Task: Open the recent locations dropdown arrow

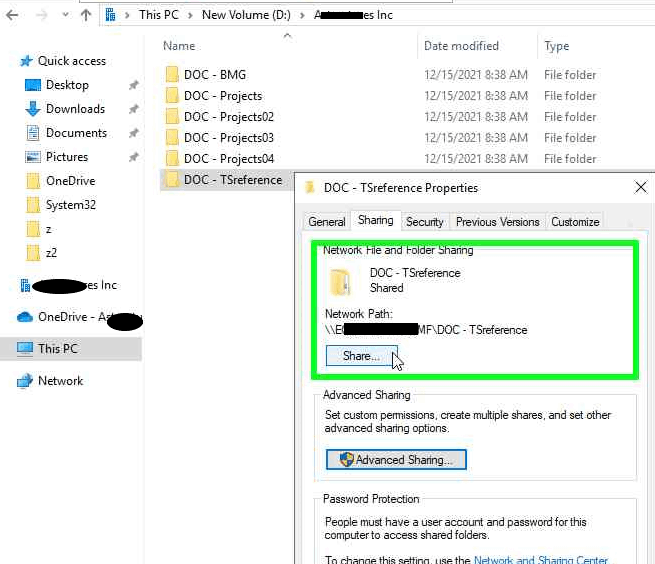Action: (x=65, y=15)
